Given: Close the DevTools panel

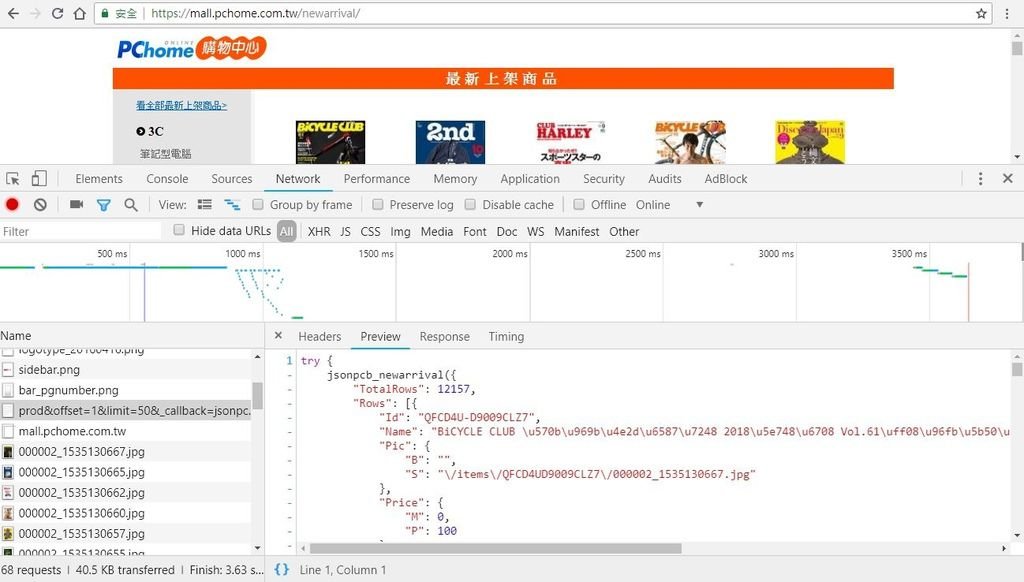Looking at the screenshot, I should click(x=1008, y=178).
